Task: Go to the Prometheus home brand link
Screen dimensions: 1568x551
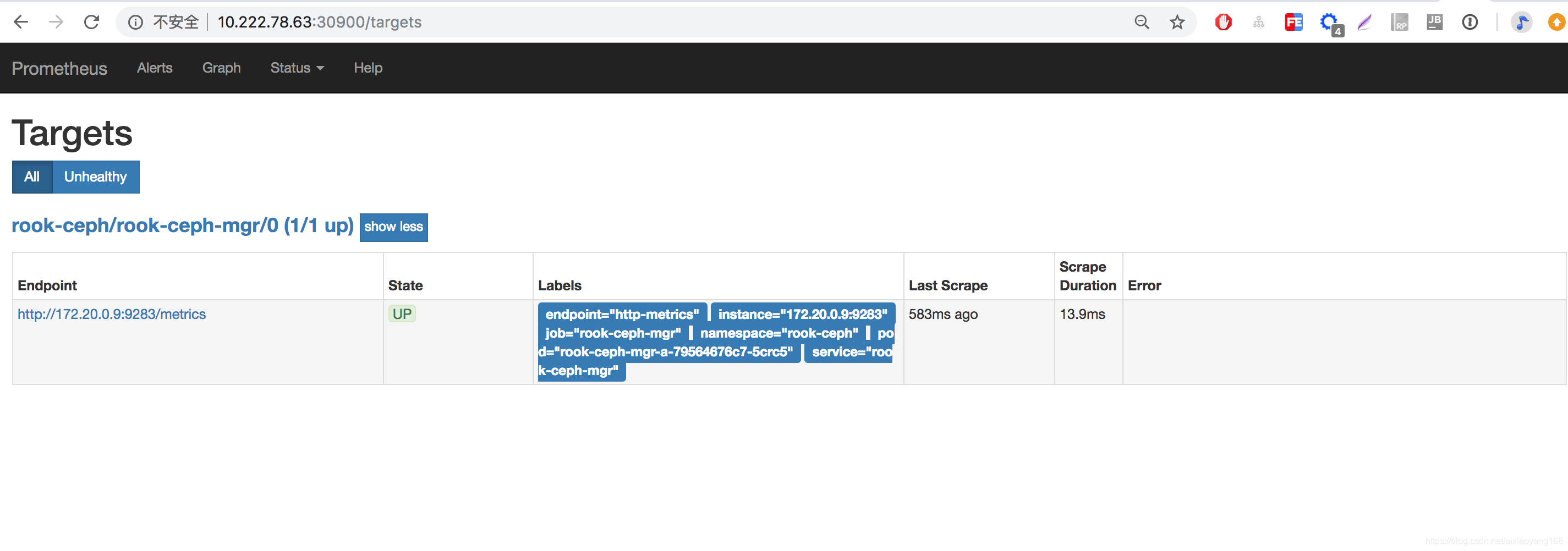Action: tap(59, 68)
